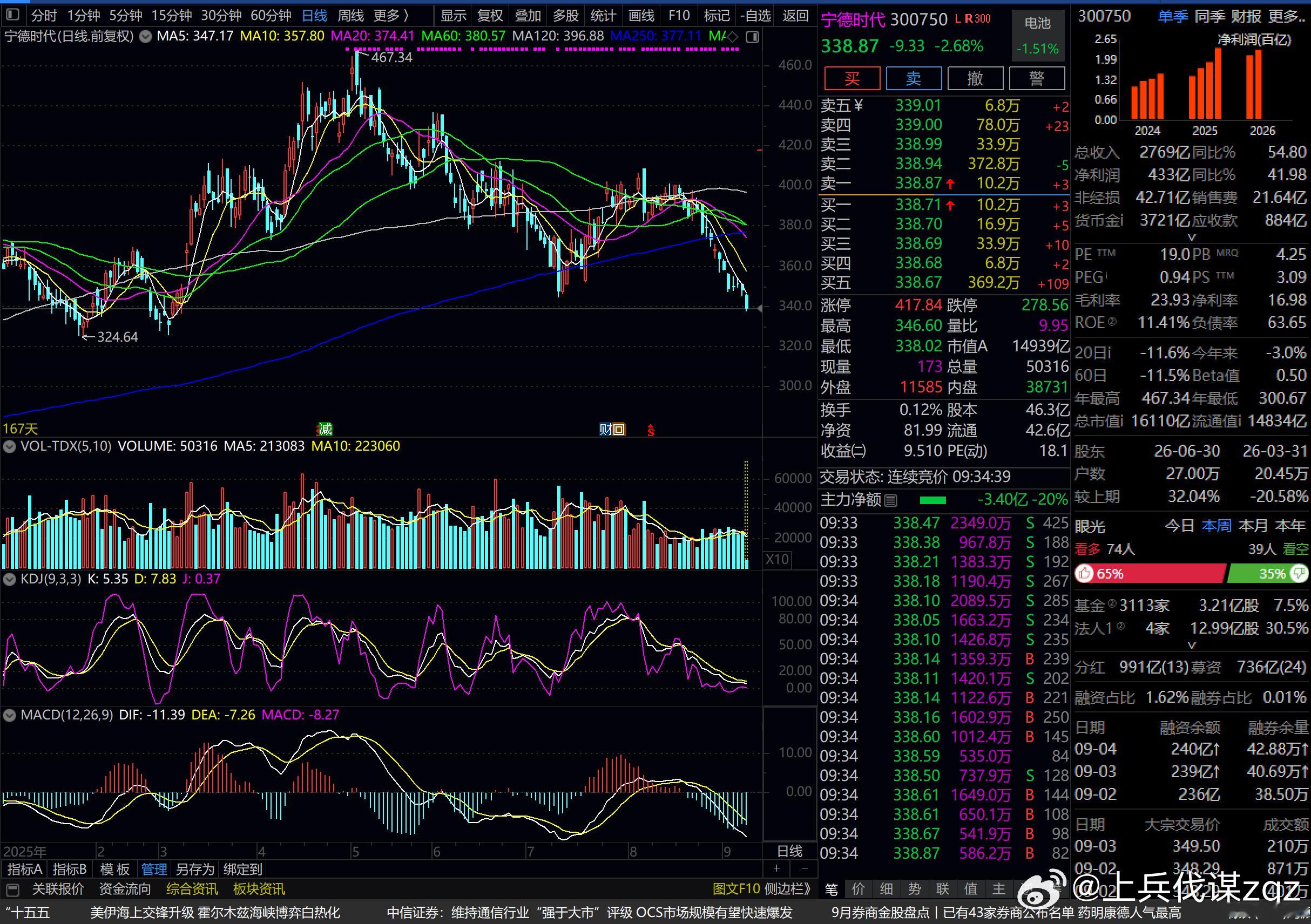Click the red up arrow beside 卖一 price
The image size is (1311, 924).
coord(950,184)
